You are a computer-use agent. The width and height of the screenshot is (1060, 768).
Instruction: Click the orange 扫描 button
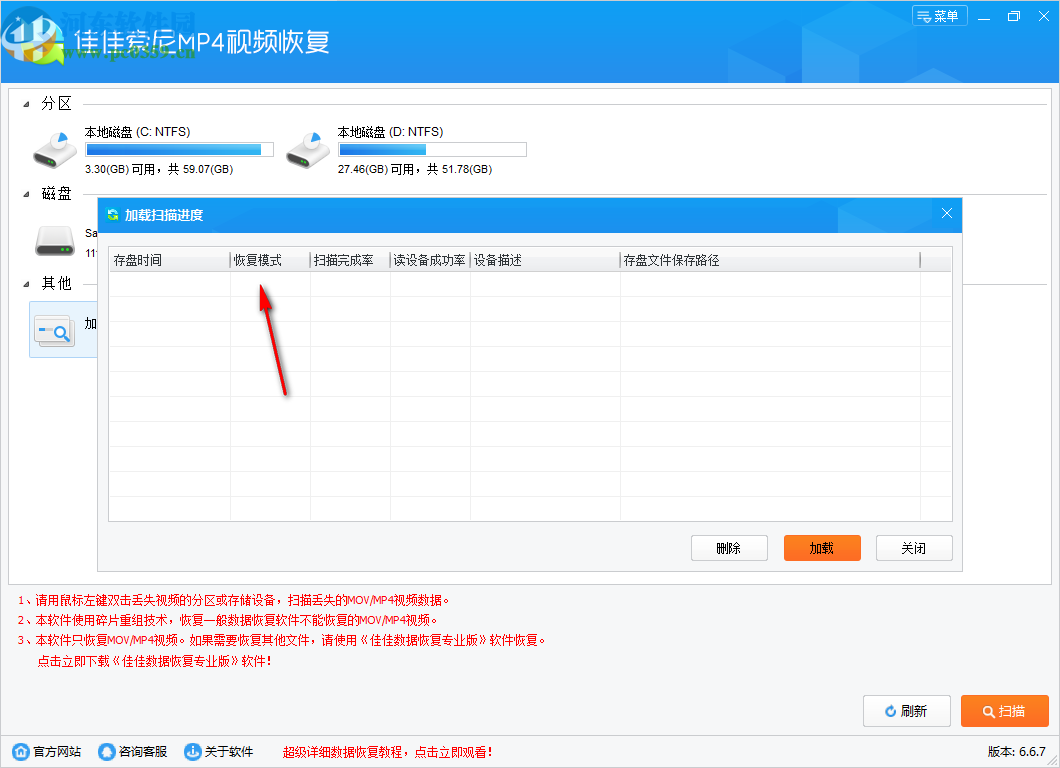1005,711
